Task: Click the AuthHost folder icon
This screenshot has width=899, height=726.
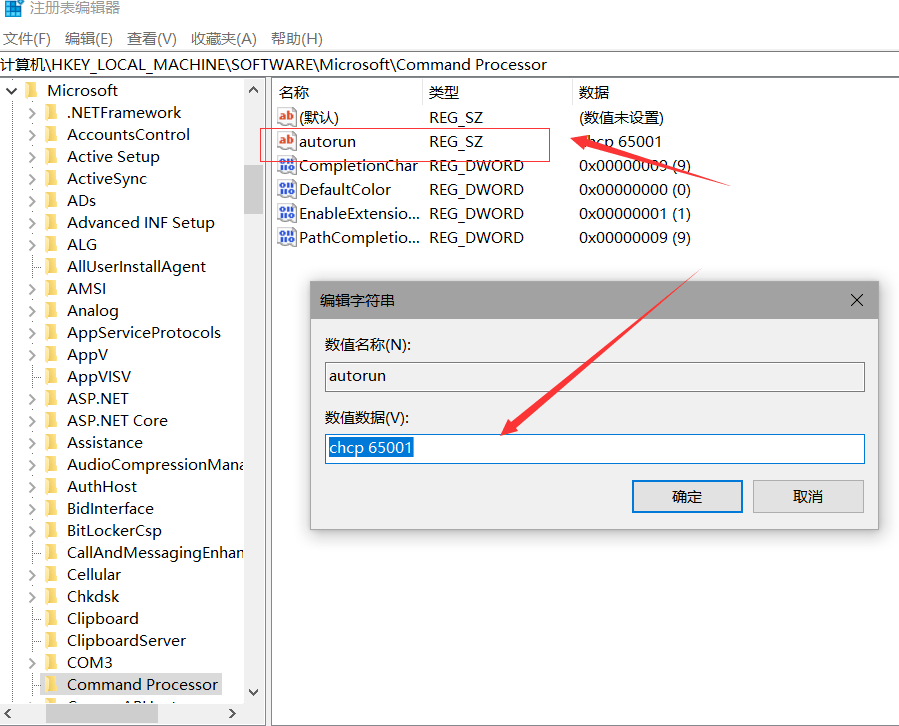Action: [52, 486]
